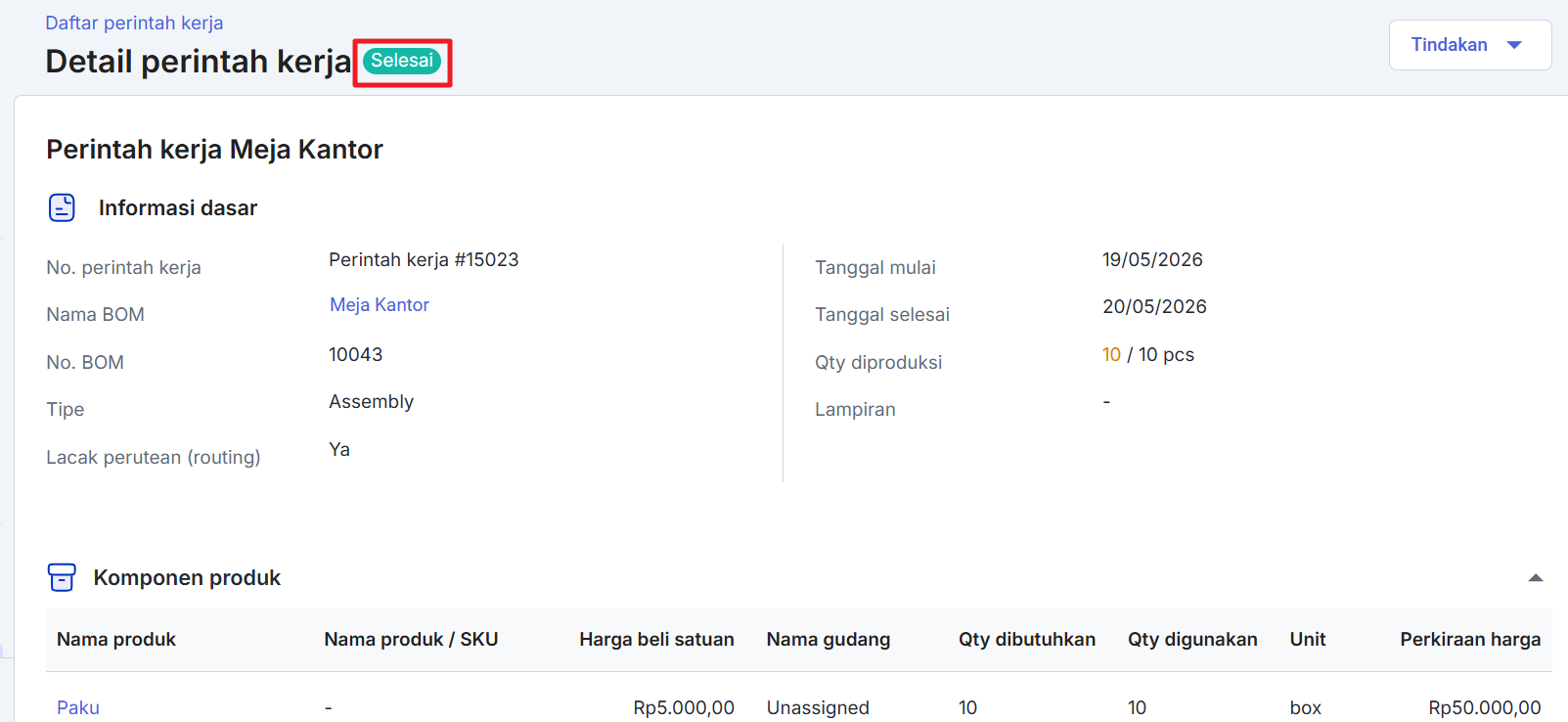This screenshot has width=1568, height=722.
Task: Open the Paku product link
Action: pyautogui.click(x=78, y=707)
